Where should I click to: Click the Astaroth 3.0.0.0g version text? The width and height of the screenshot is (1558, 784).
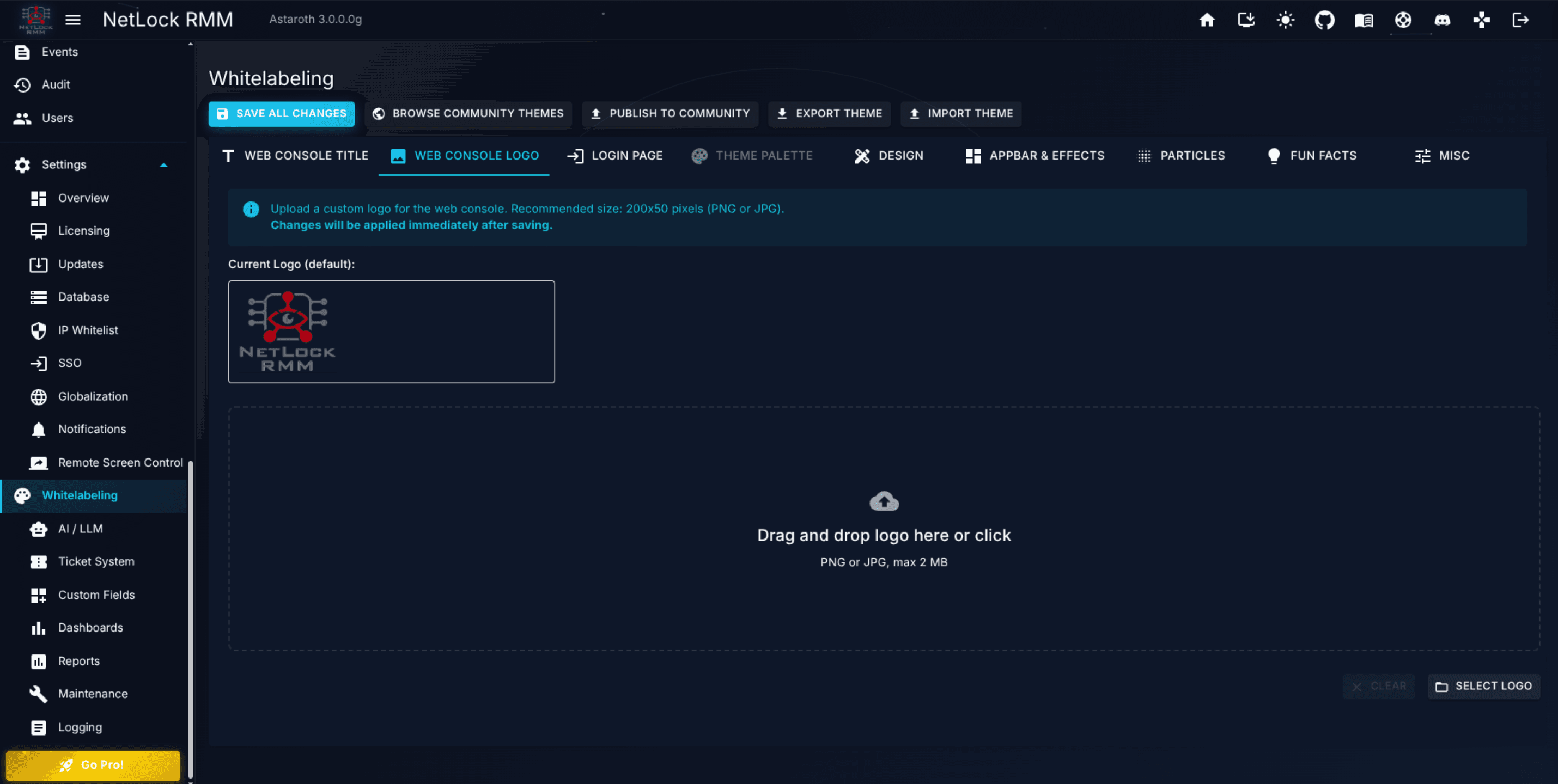coord(315,20)
